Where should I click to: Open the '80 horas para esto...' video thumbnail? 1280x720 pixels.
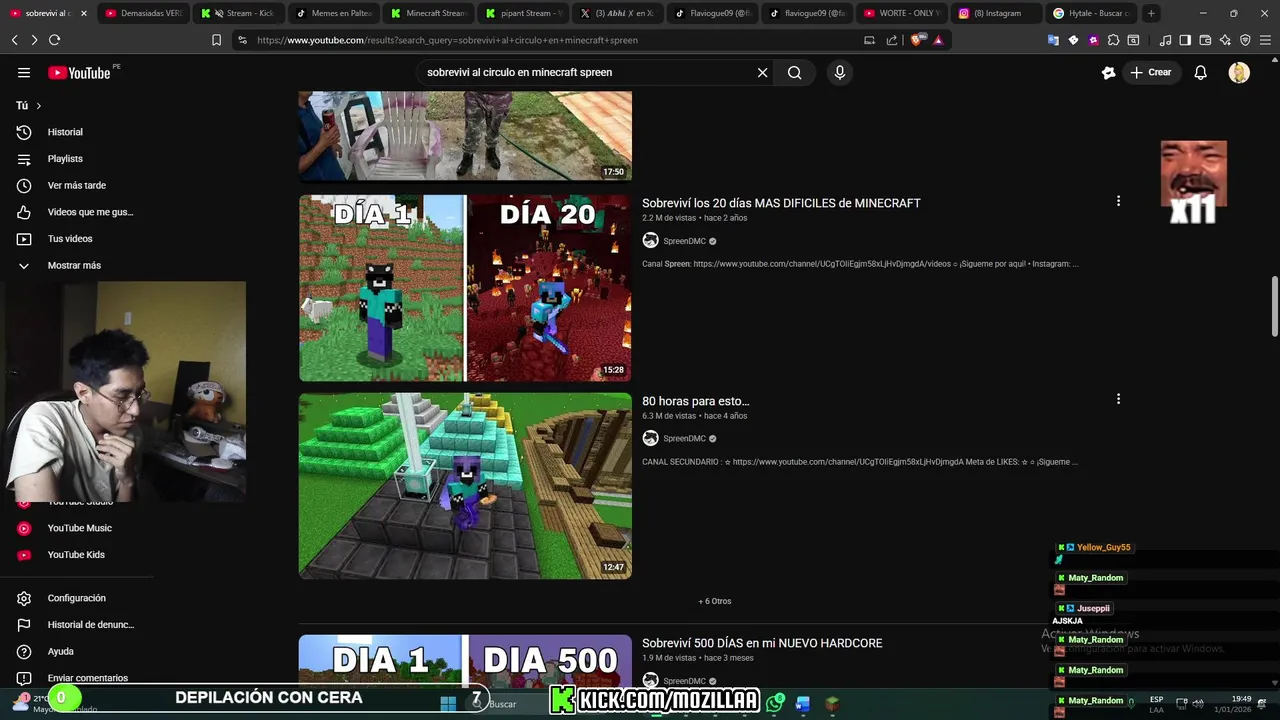coord(465,486)
